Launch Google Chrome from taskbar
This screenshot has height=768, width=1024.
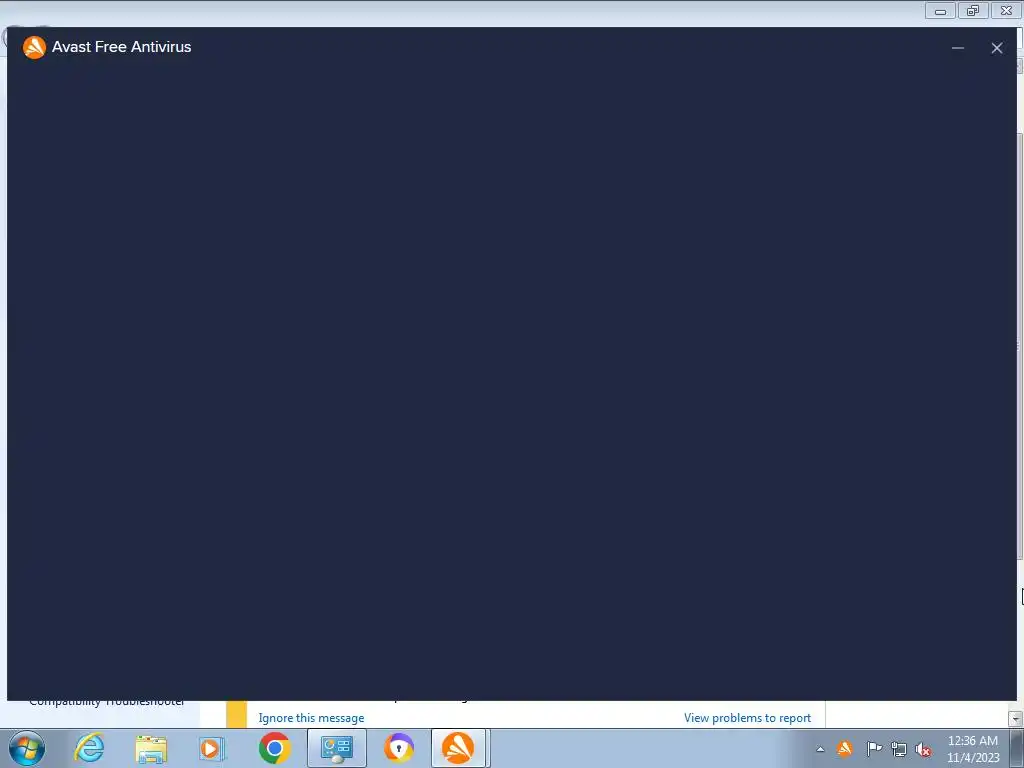coord(274,748)
